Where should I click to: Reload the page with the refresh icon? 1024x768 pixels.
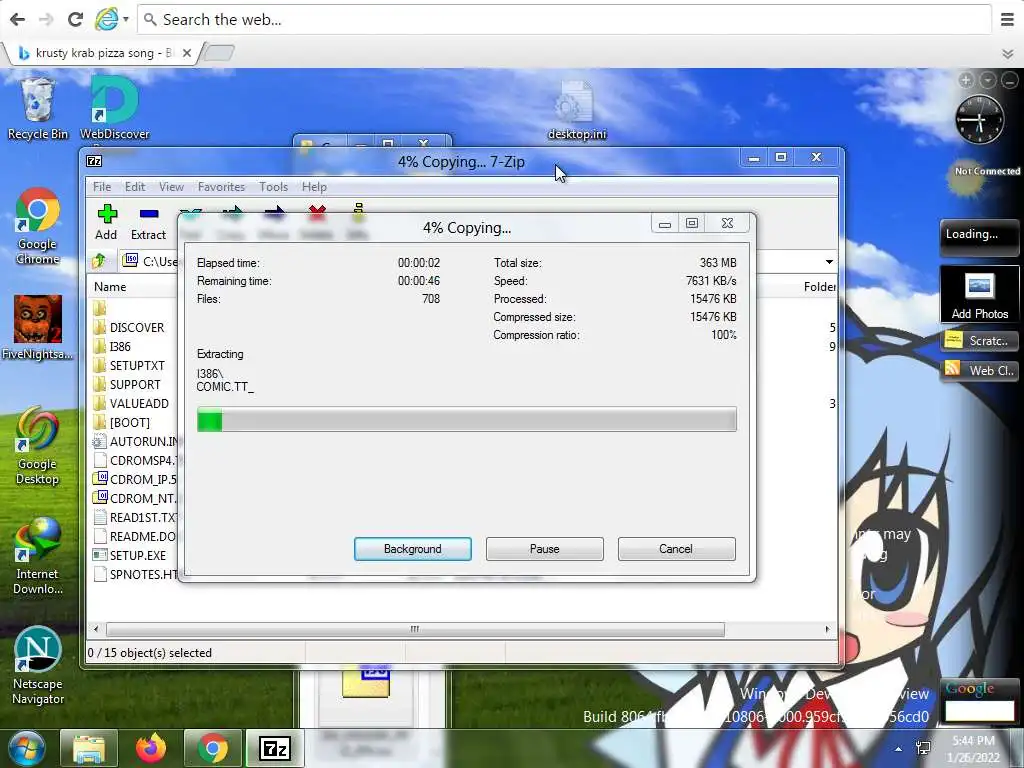[75, 20]
